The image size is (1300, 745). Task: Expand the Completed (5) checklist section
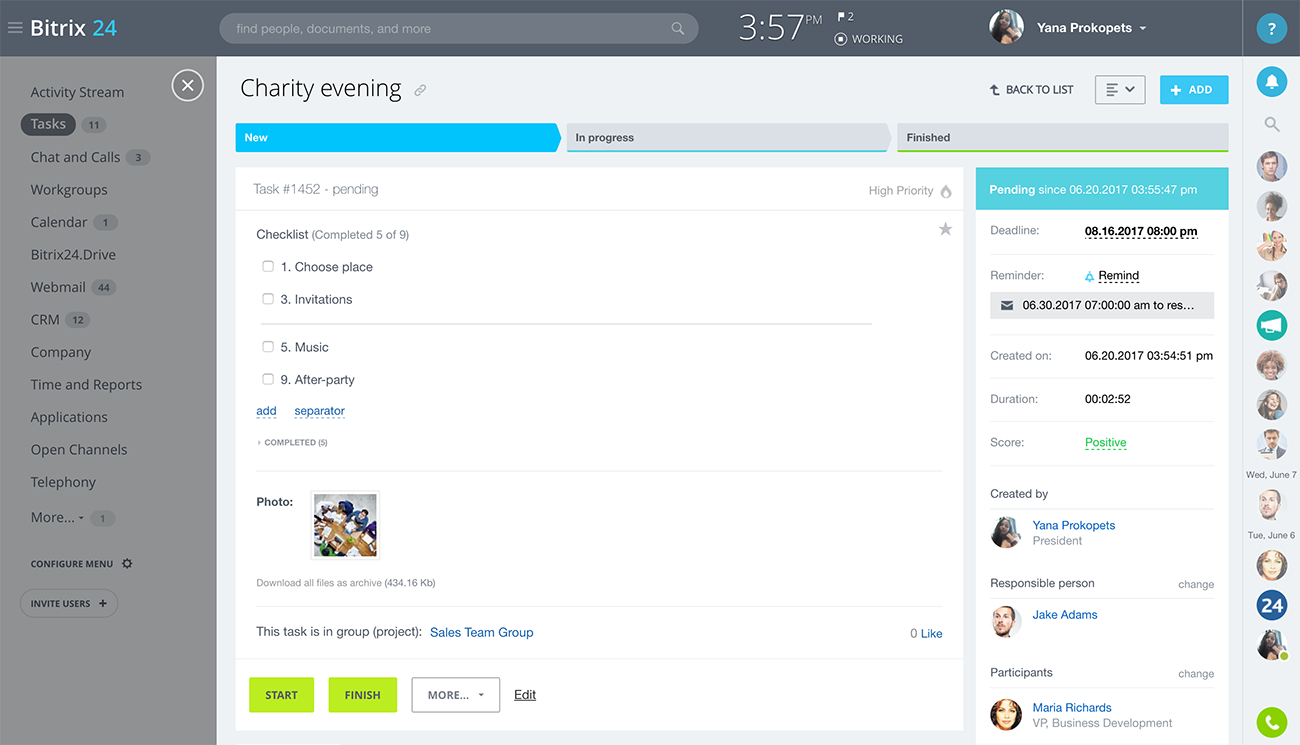click(x=295, y=442)
